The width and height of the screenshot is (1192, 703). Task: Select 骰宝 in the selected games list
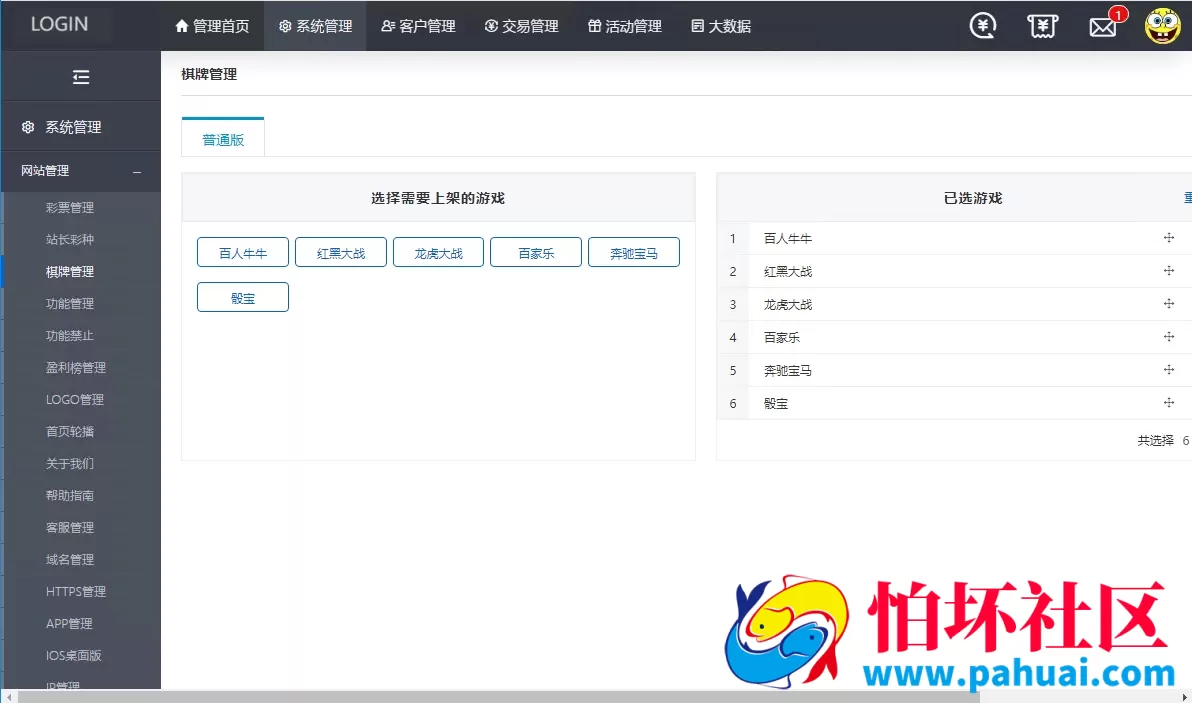point(775,403)
